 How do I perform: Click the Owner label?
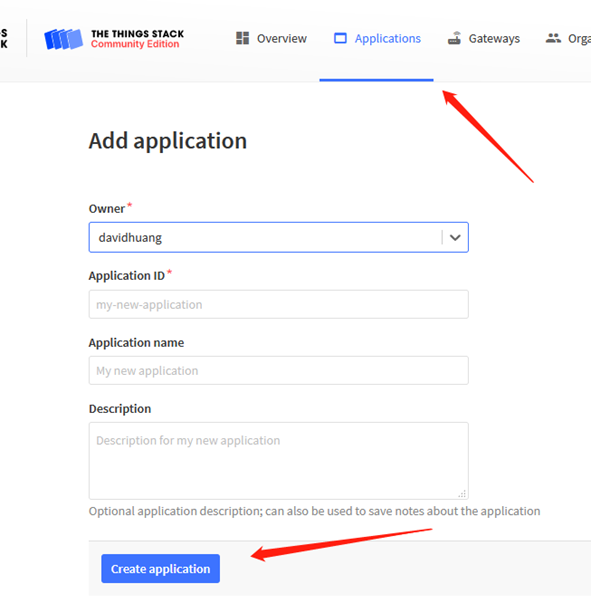click(107, 209)
